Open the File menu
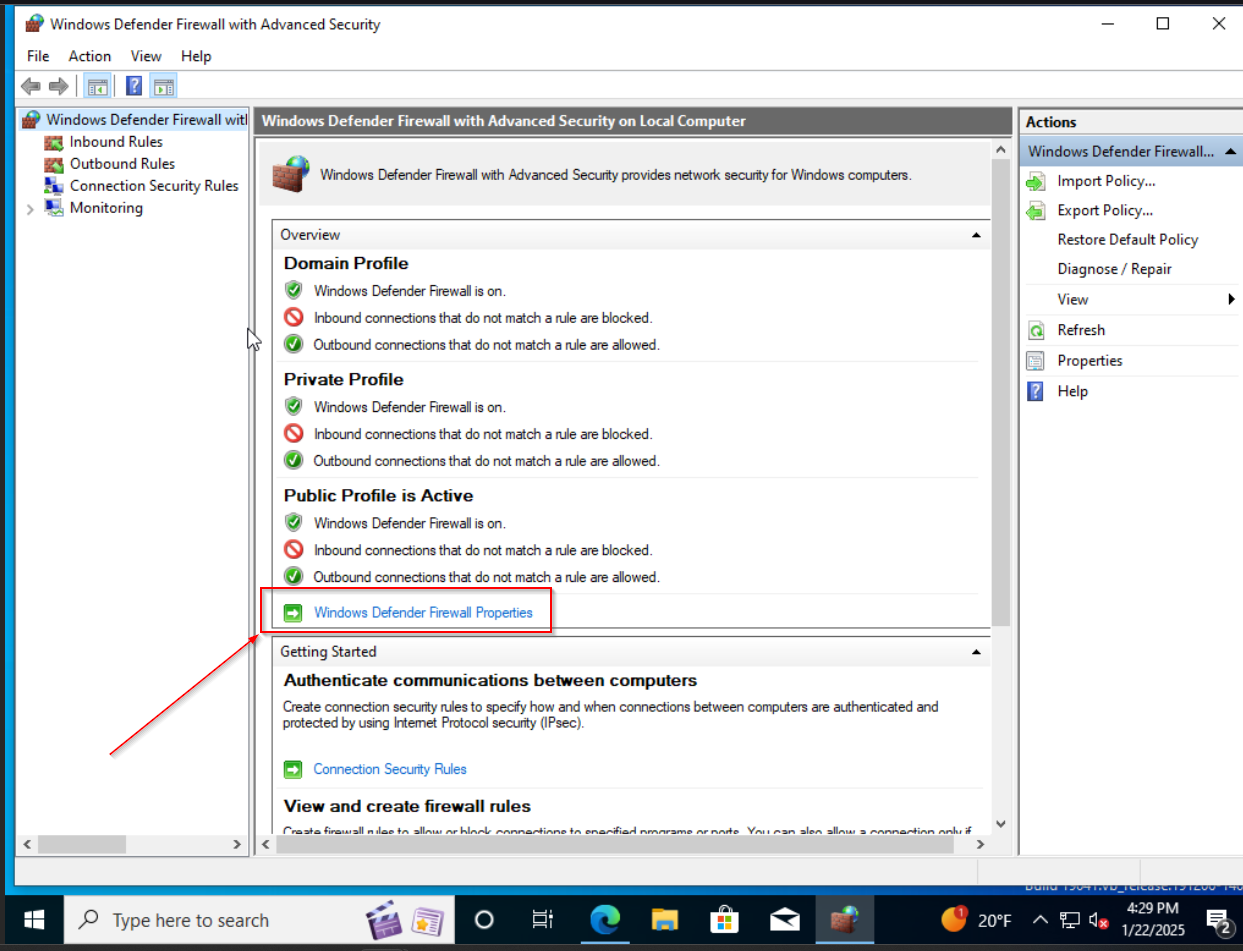This screenshot has height=951, width=1243. (38, 56)
